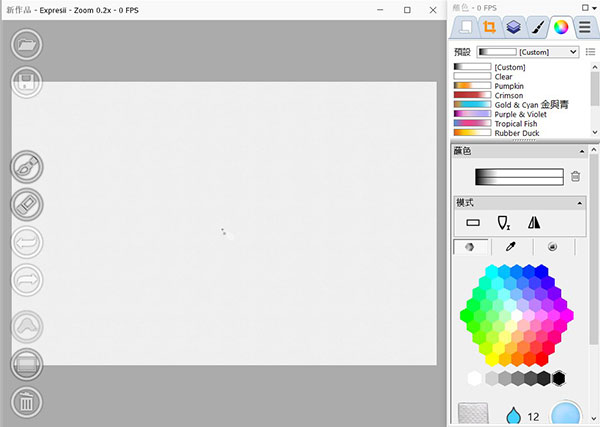Image resolution: width=600 pixels, height=427 pixels.
Task: Open the preset gradient dropdown showing [Custom]
Action: [528, 52]
